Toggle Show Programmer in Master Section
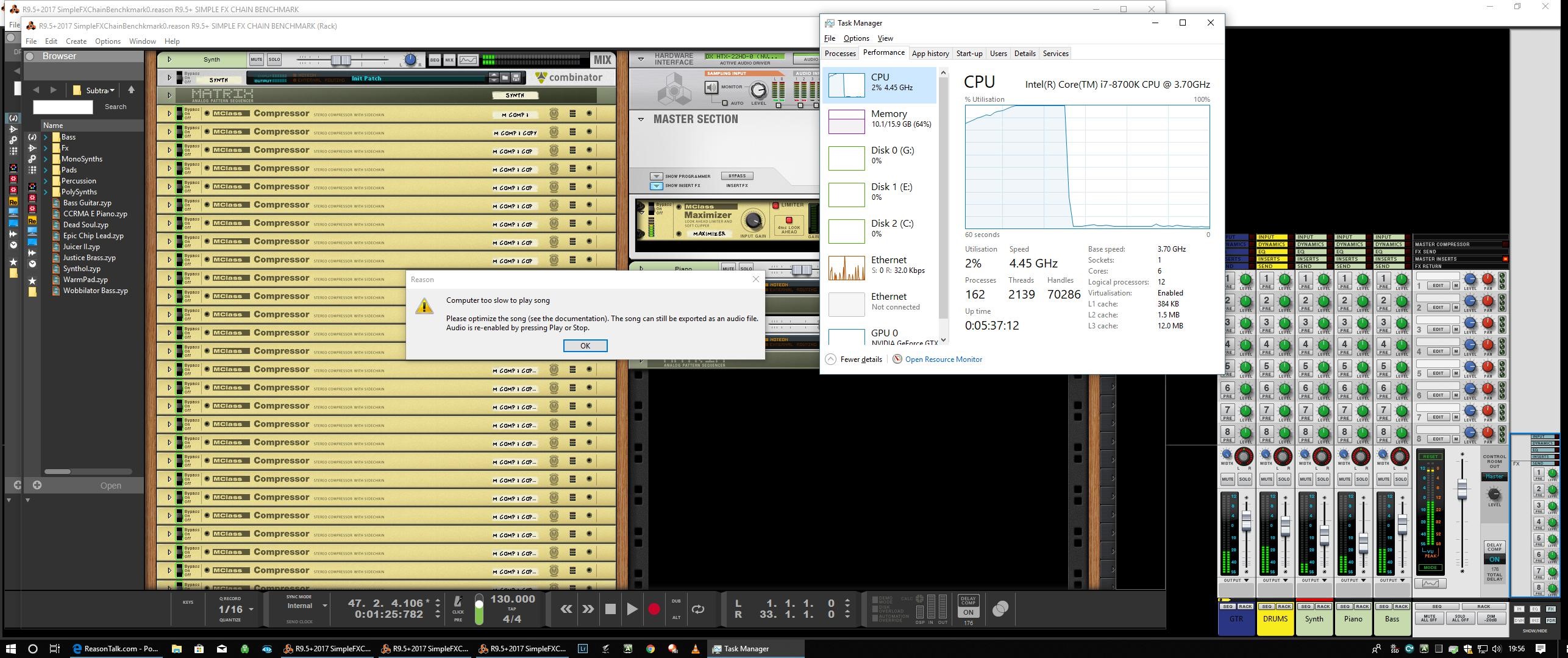 (x=656, y=176)
